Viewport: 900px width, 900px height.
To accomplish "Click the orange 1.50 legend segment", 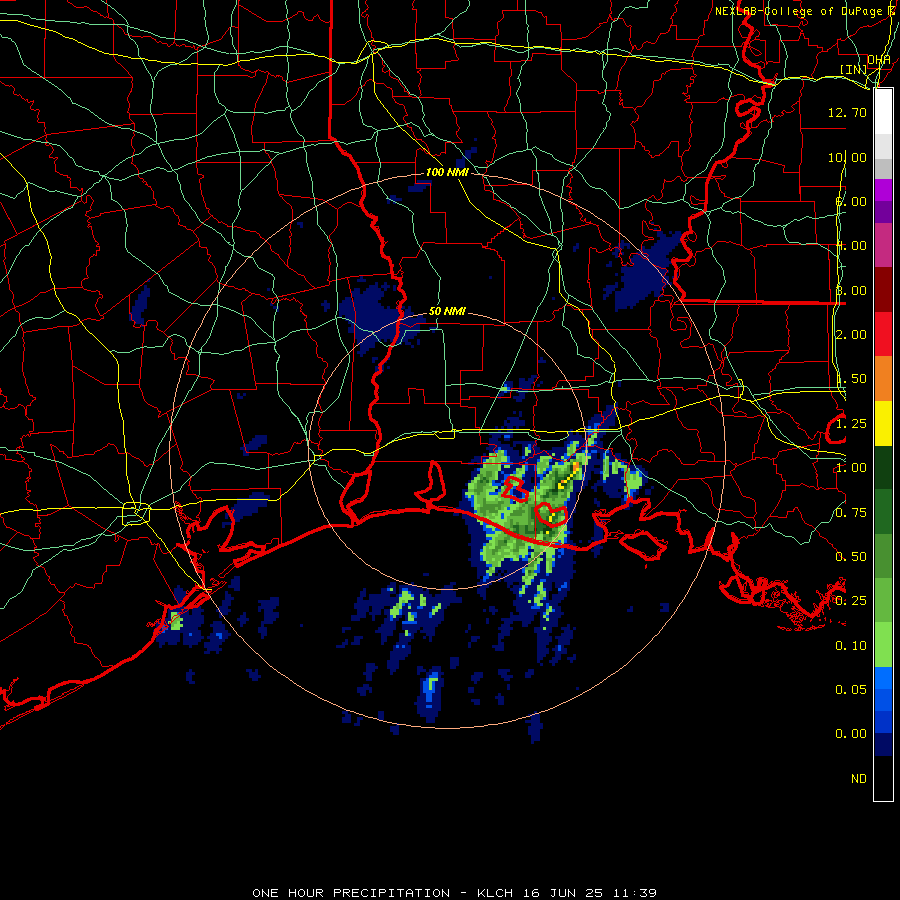I will point(883,378).
